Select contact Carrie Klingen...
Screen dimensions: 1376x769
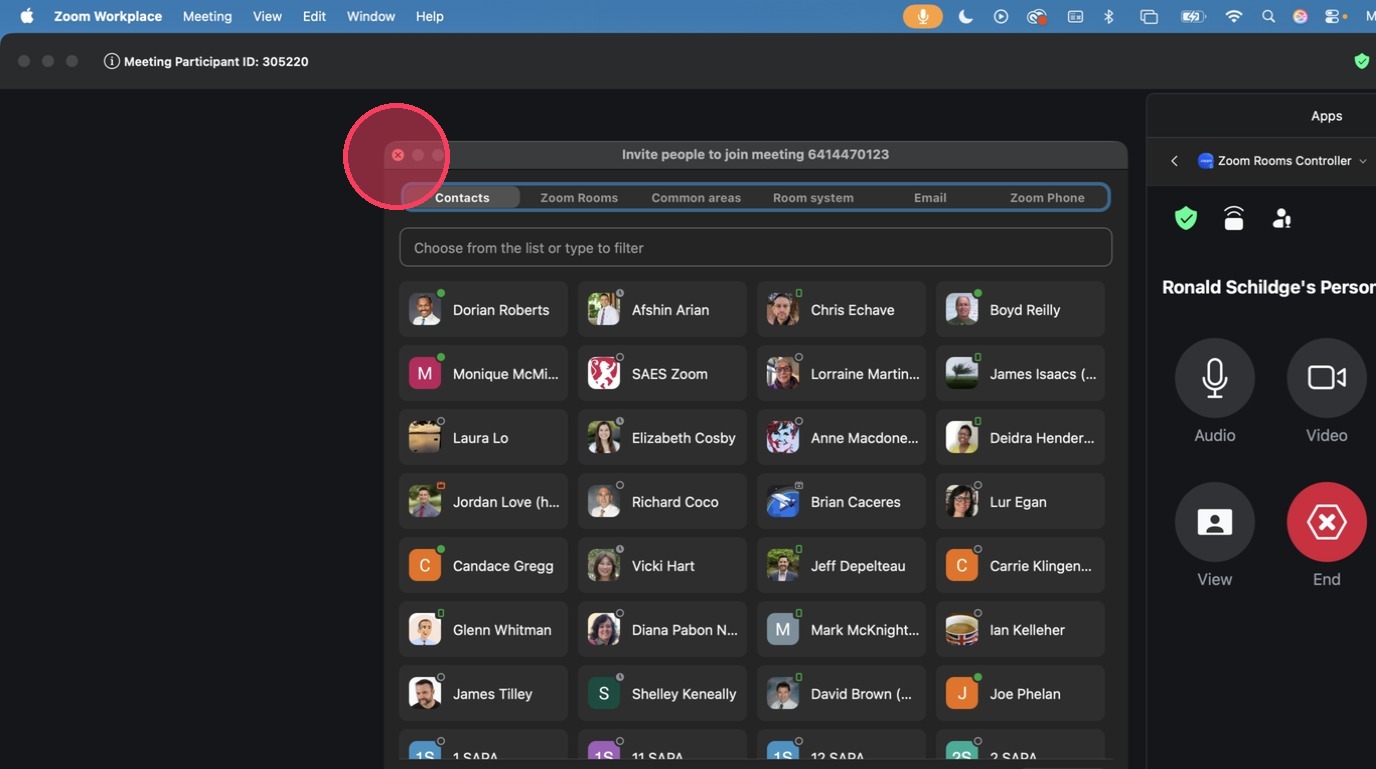click(1020, 565)
